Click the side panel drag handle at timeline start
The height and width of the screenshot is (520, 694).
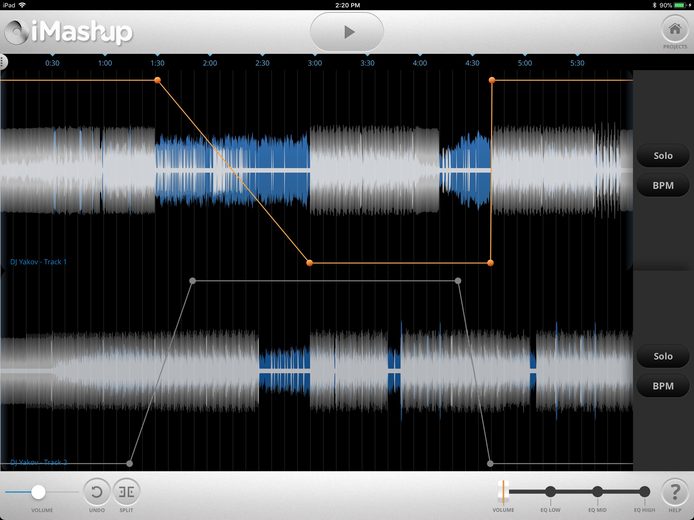[3, 62]
